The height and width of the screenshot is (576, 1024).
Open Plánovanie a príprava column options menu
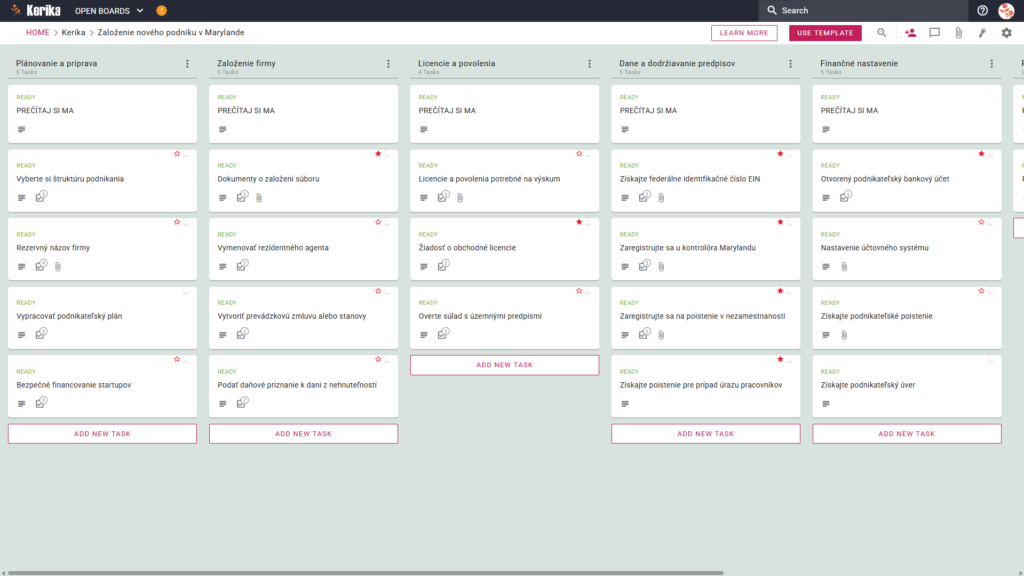click(187, 64)
